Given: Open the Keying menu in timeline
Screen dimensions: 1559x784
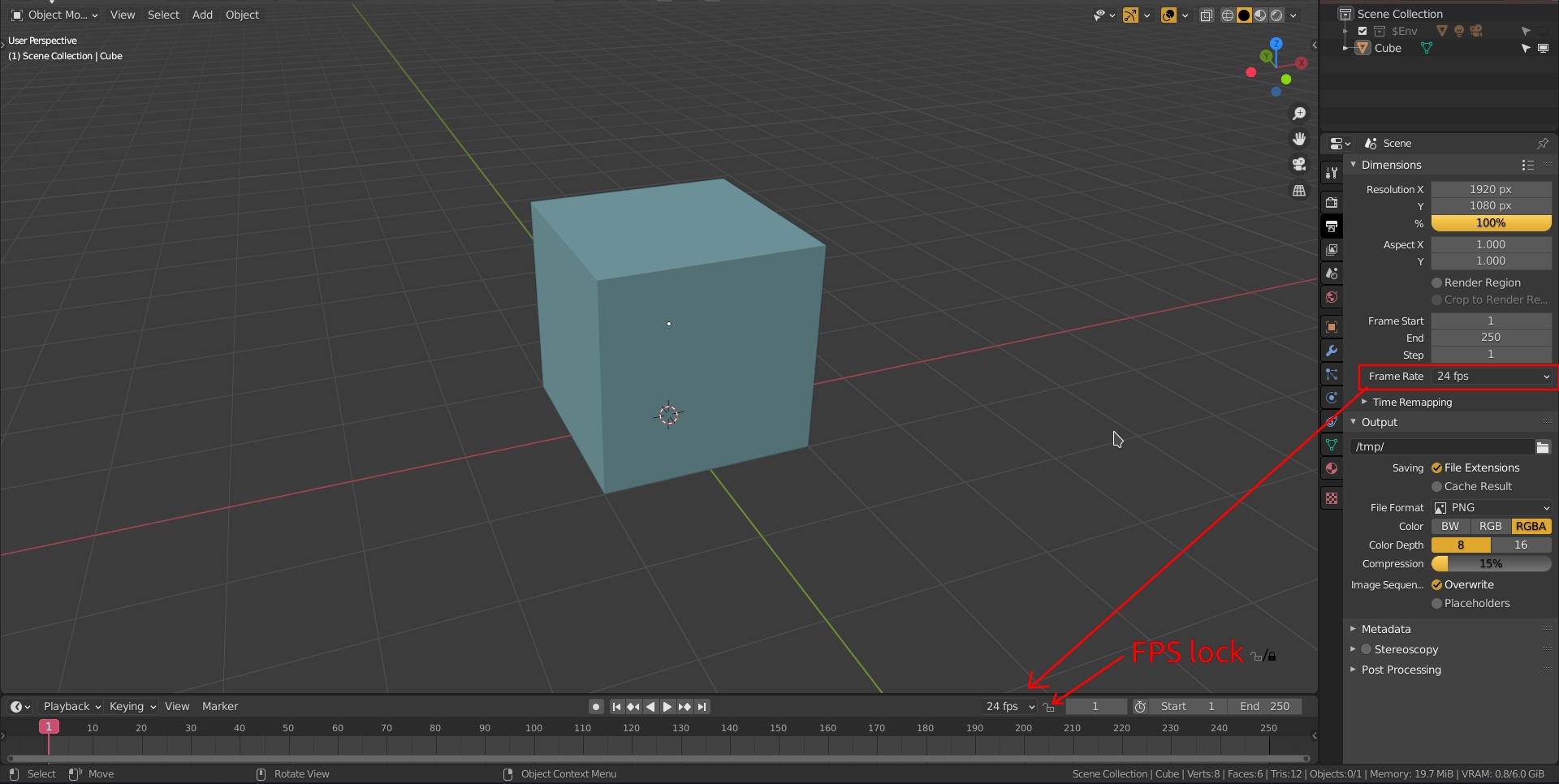Looking at the screenshot, I should (x=132, y=707).
